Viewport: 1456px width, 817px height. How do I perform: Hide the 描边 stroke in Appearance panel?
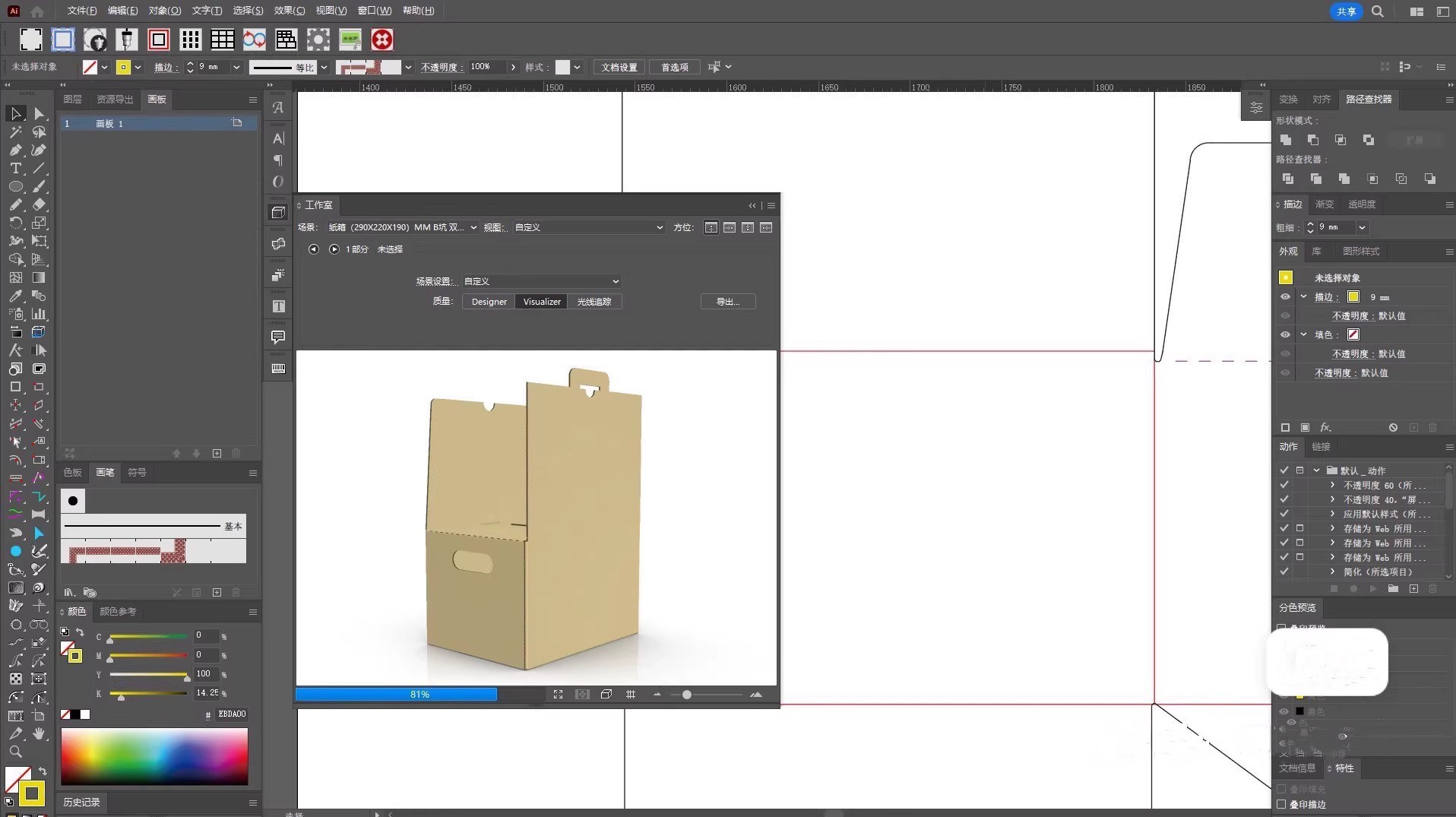tap(1285, 297)
